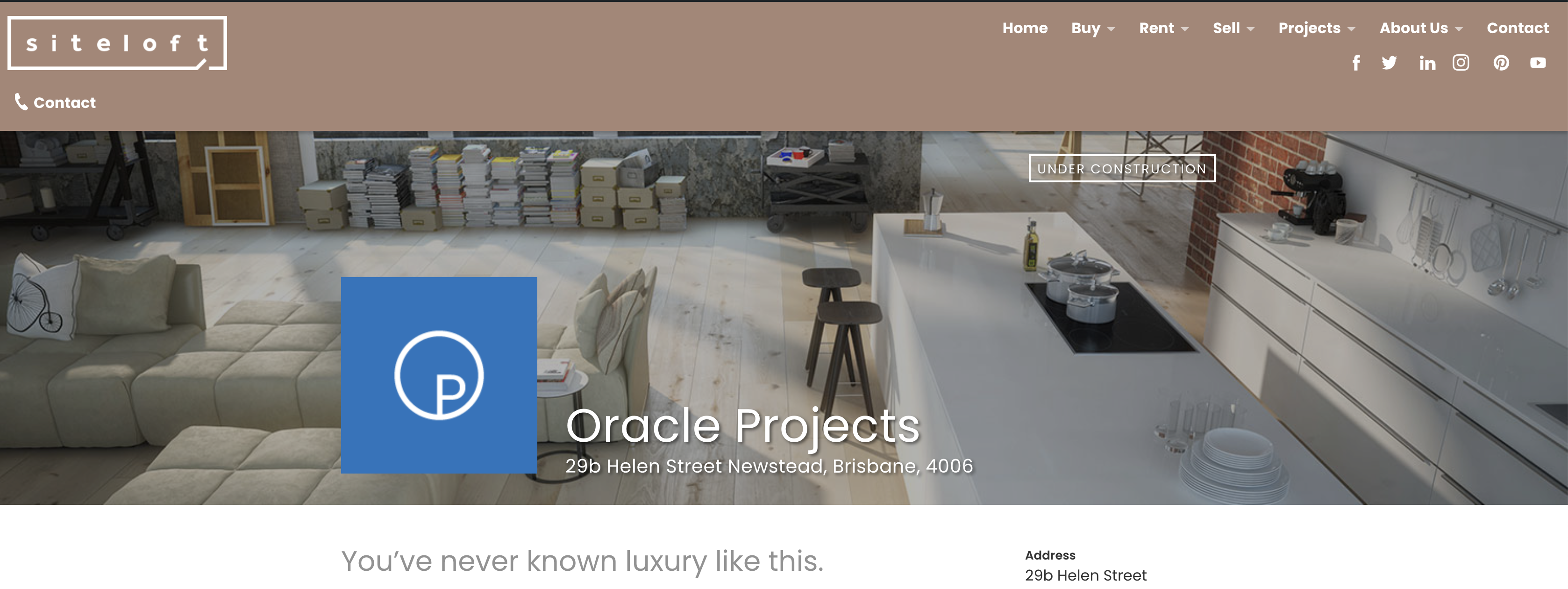Click the siteloft logo
This screenshot has height=589, width=1568.
pyautogui.click(x=117, y=43)
